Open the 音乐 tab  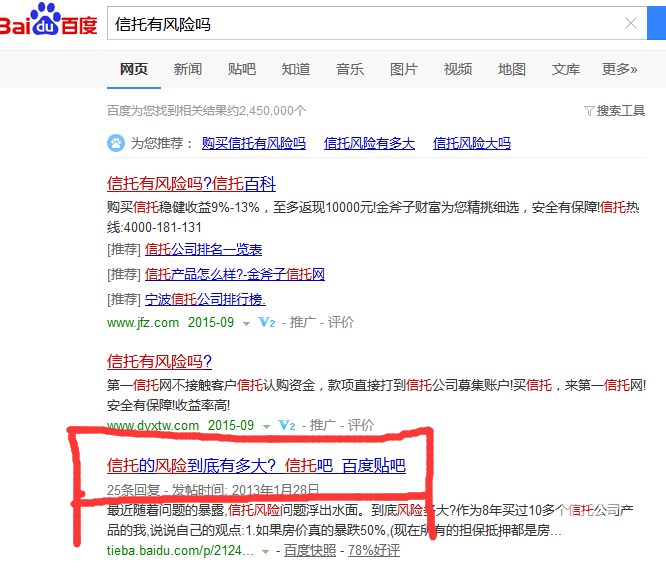[x=350, y=69]
